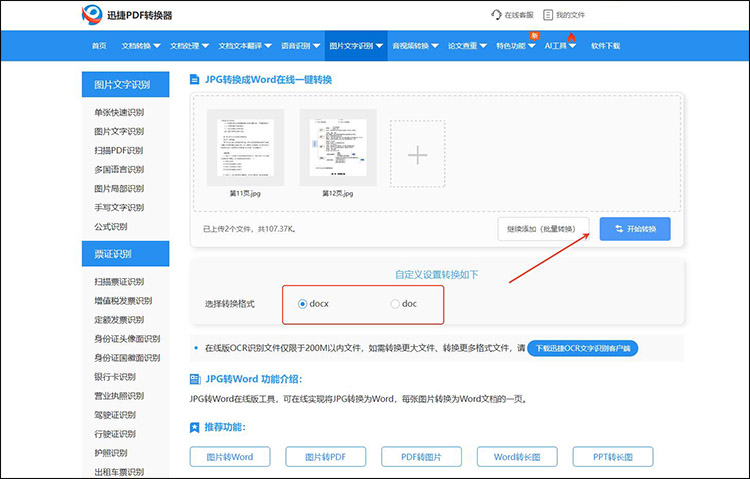Click text 已上传2个文件，共107.37K
750x479 pixels.
coord(250,229)
